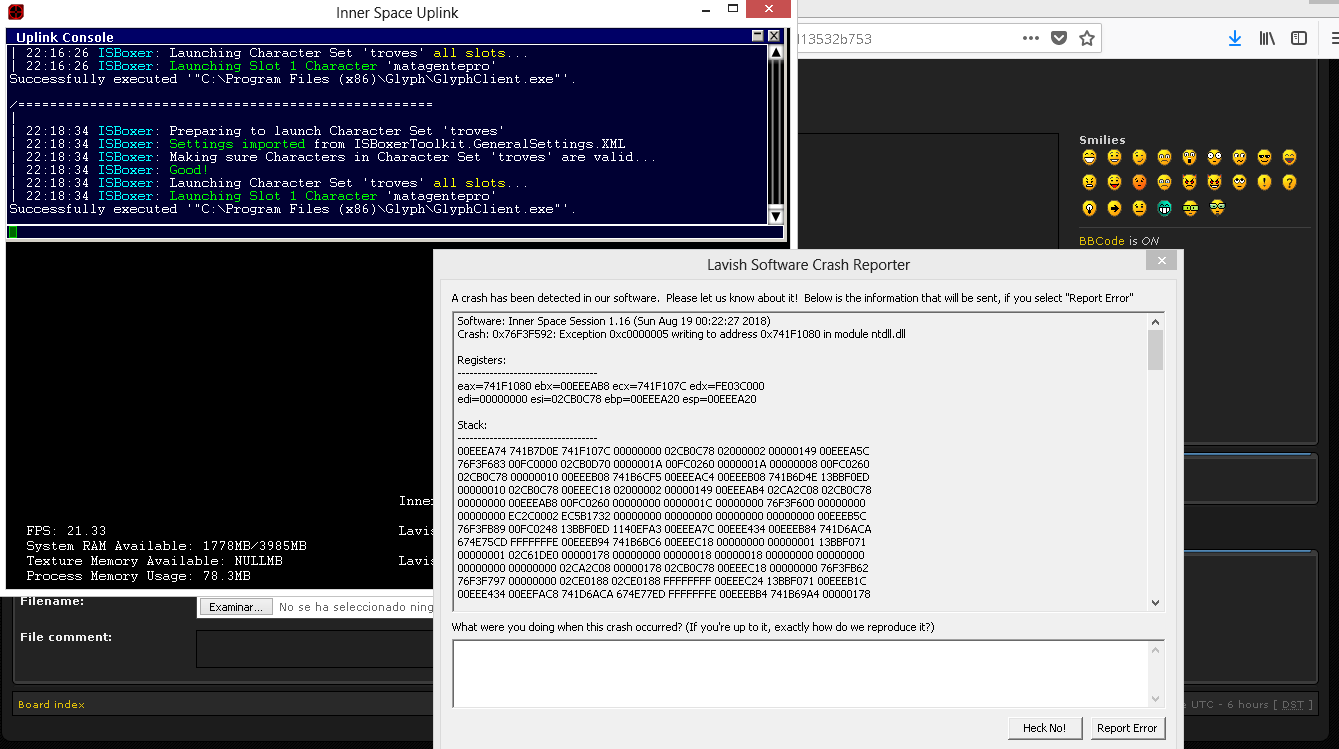The image size is (1339, 749).
Task: Insert the arrow smiley
Action: pos(1114,208)
